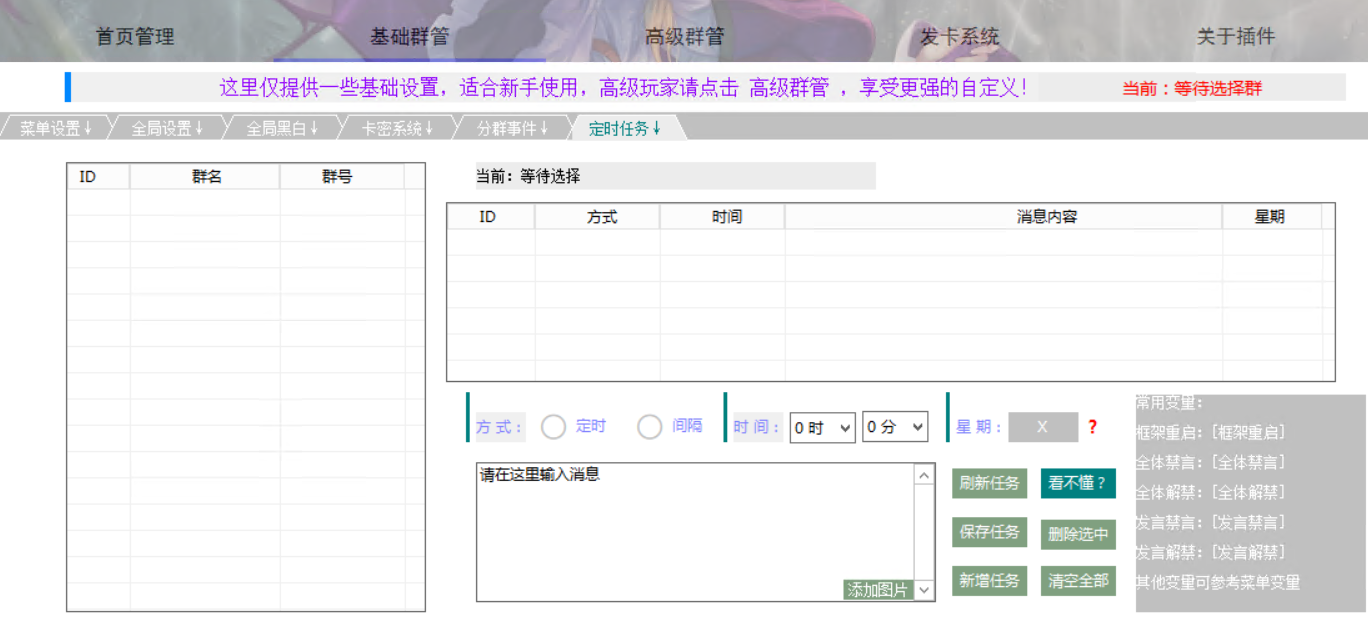1368x630 pixels.
Task: Switch to 基础群管 section
Action: (x=410, y=37)
